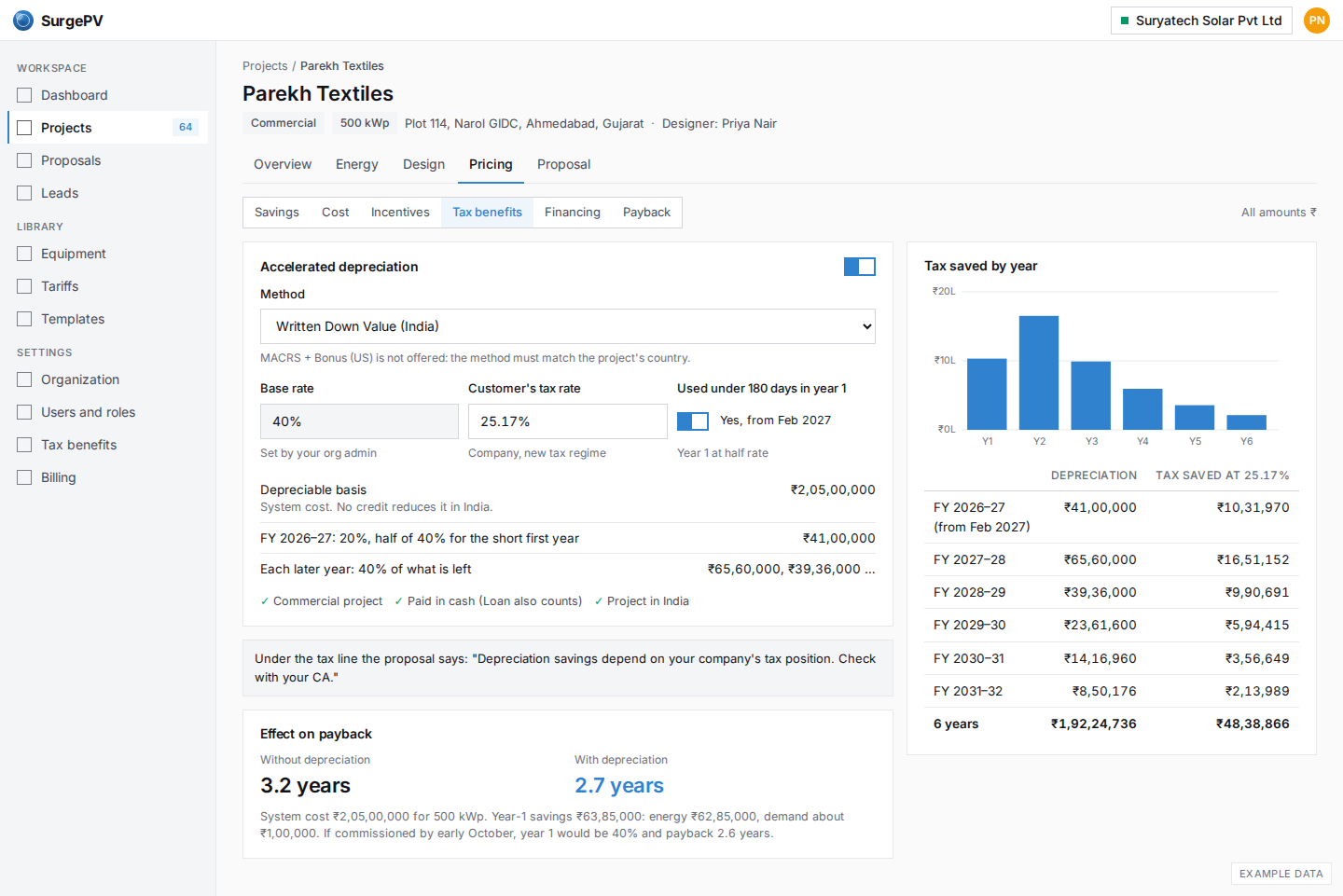
Task: Go to the Projects breadcrumb link
Action: (265, 66)
